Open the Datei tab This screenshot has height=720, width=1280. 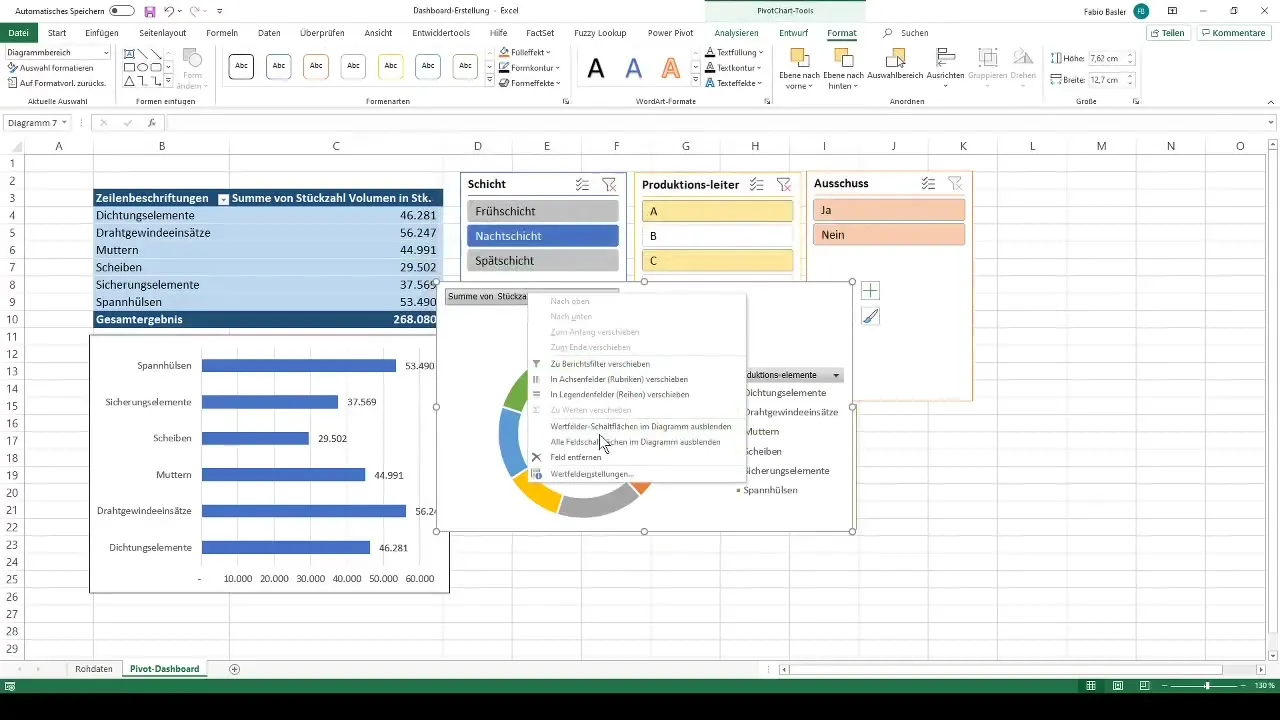pyautogui.click(x=18, y=33)
